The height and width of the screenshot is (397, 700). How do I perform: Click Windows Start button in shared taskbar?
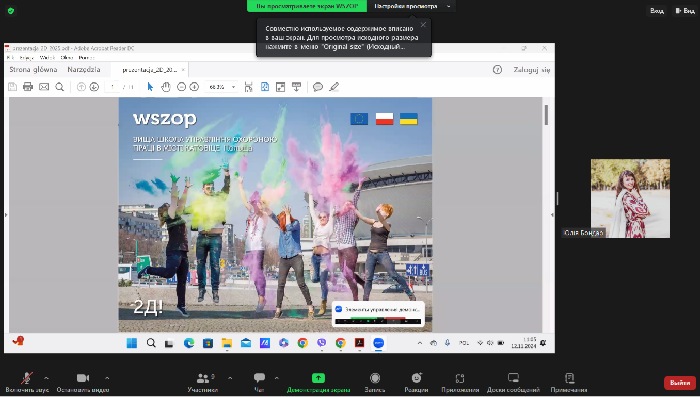(132, 343)
